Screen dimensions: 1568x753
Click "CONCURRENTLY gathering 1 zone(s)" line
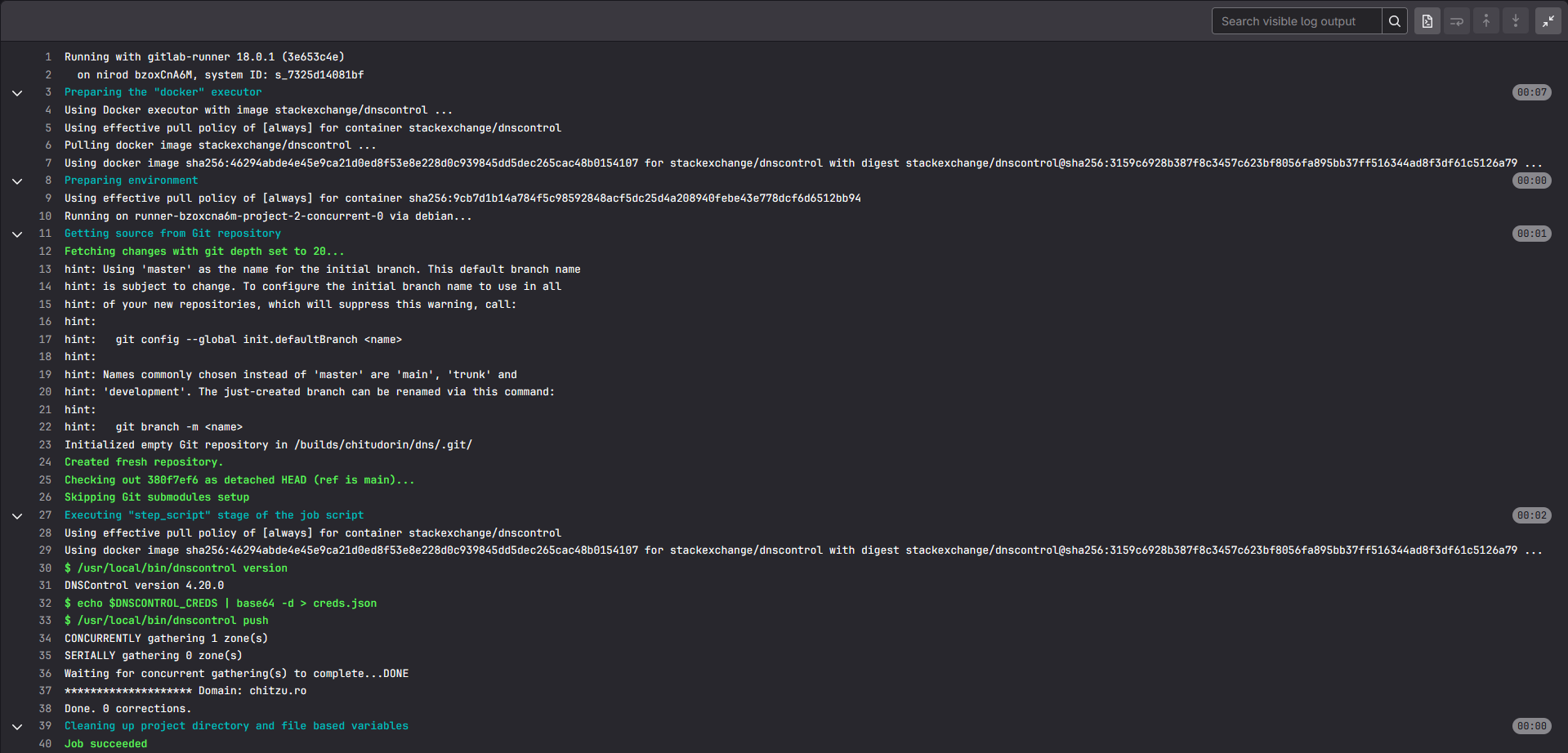click(x=166, y=639)
